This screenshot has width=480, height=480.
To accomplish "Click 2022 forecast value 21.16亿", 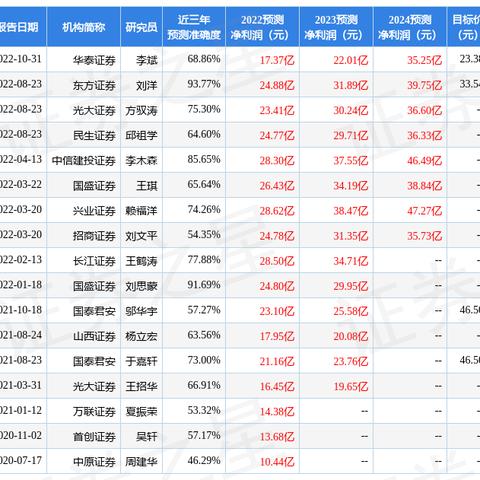I will pos(277,361).
